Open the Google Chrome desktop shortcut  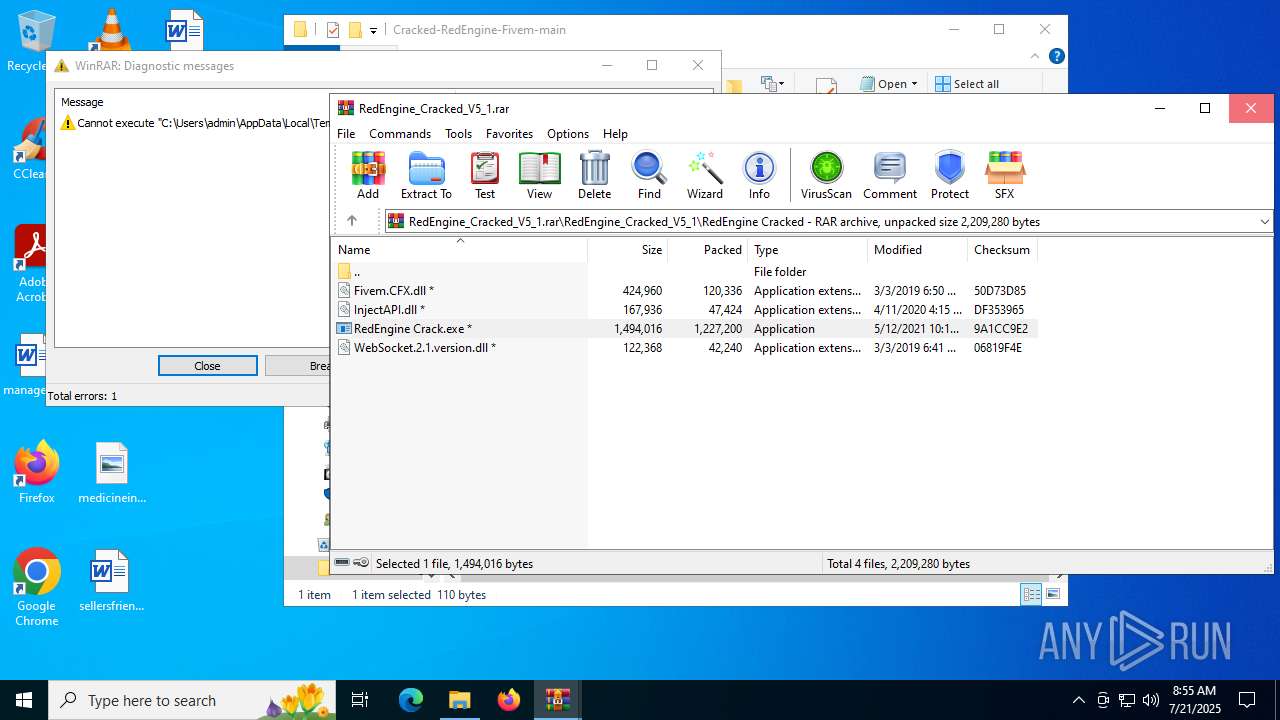[37, 588]
